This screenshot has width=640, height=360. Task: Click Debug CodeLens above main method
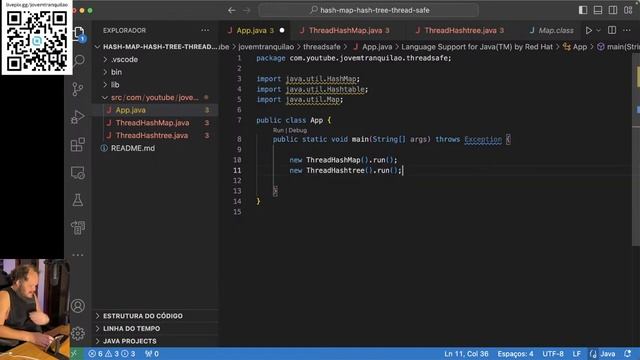[298, 130]
